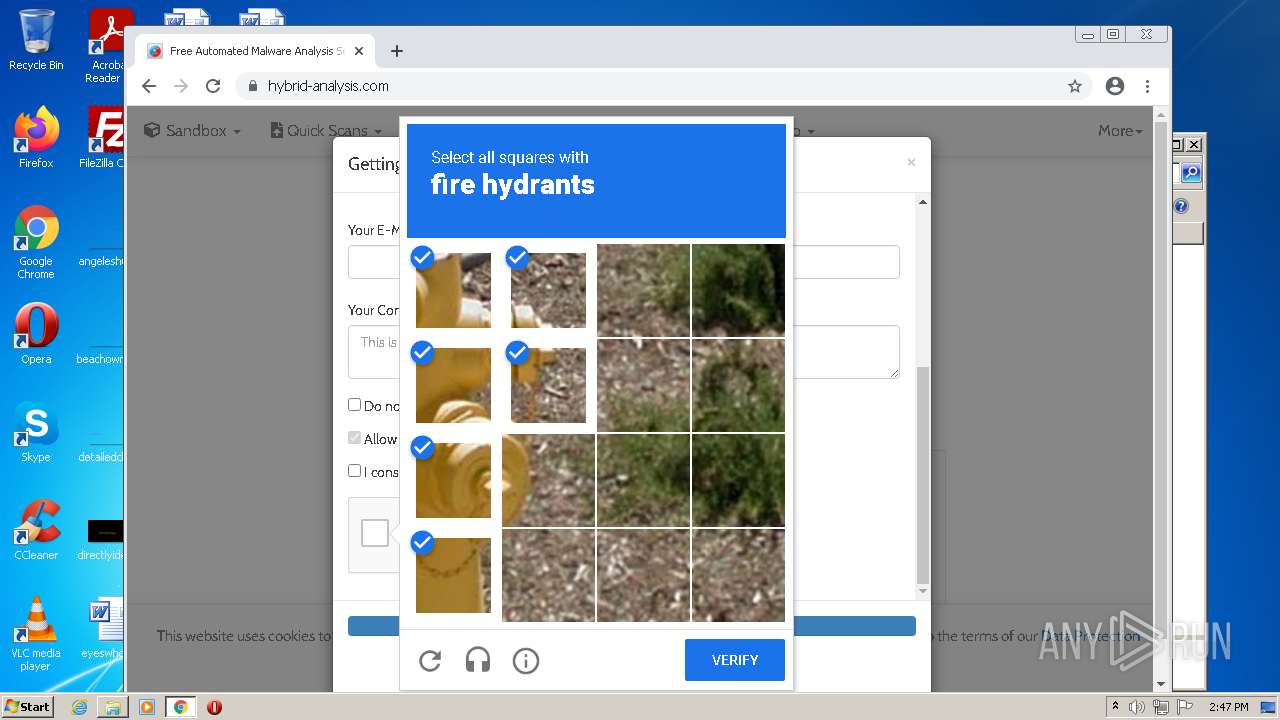Open the captcha info help icon

526,660
